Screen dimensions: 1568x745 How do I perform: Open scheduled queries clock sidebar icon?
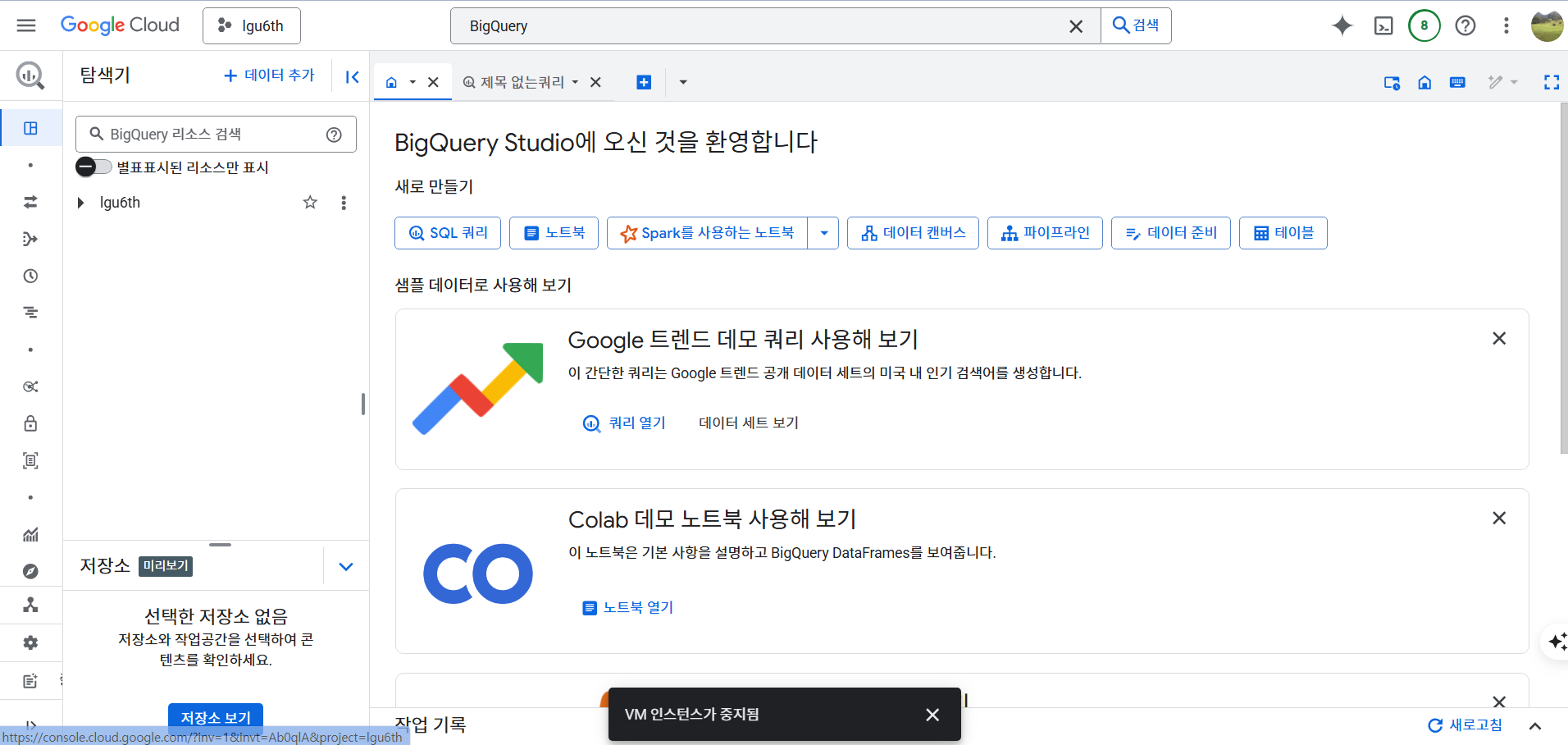tap(30, 276)
